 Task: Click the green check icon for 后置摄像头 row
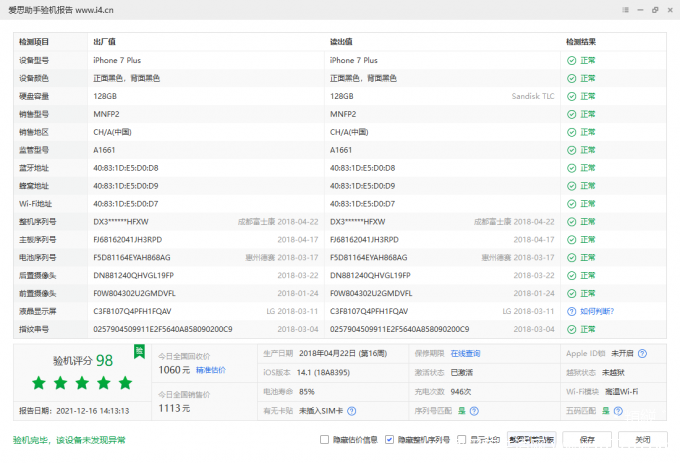point(572,276)
